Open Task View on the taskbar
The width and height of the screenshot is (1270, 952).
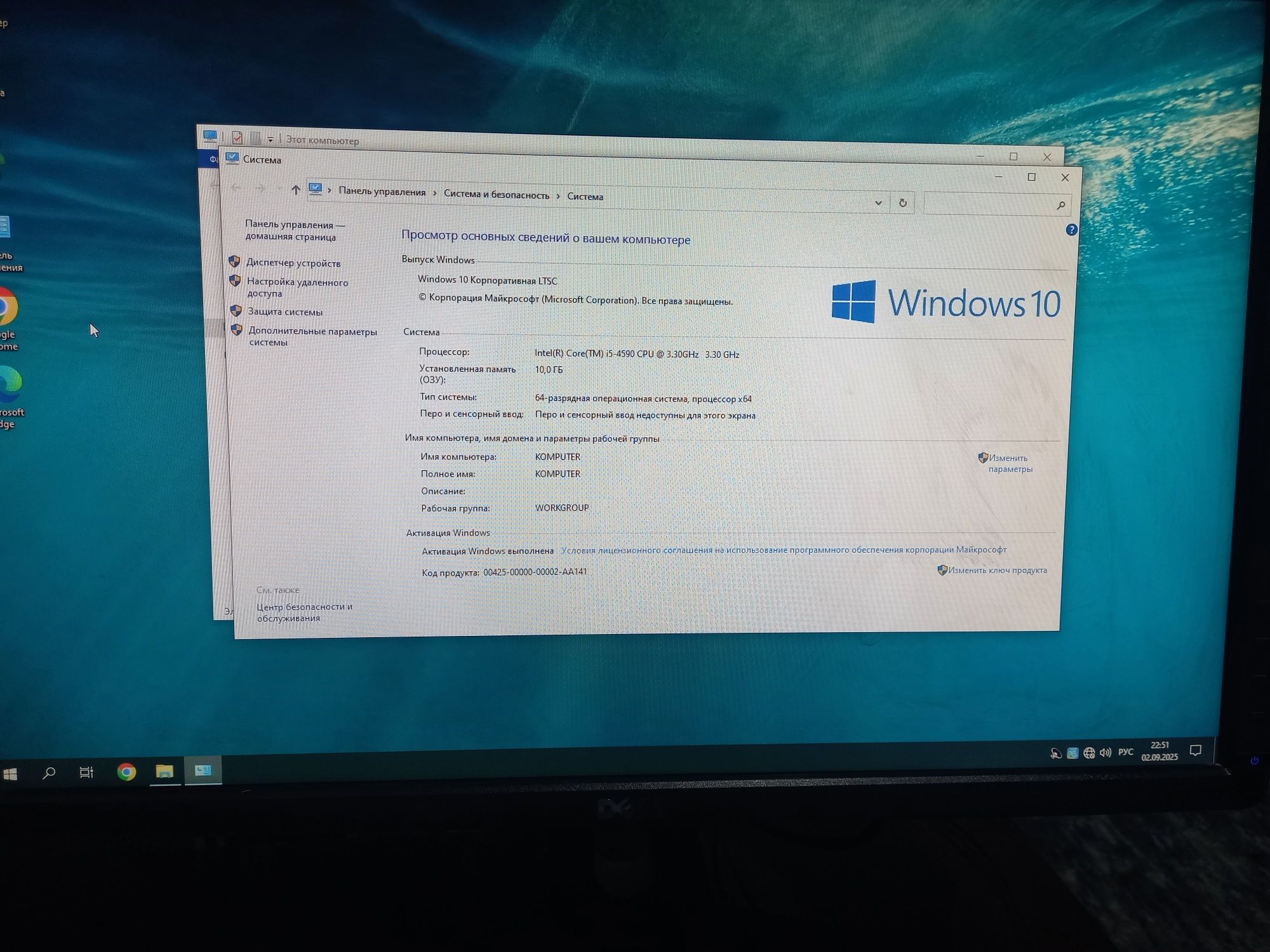[86, 772]
